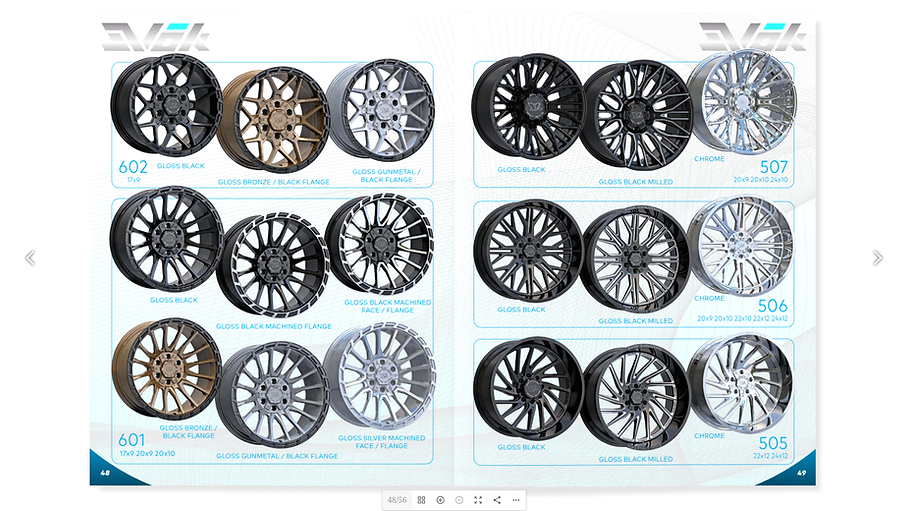Click the 48/56 page number field
Screen dimensions: 907x511
coord(397,500)
